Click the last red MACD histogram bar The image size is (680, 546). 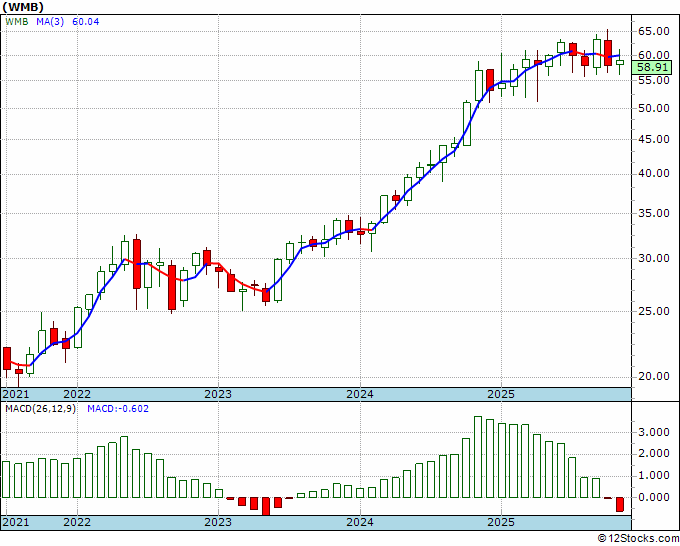click(x=620, y=504)
